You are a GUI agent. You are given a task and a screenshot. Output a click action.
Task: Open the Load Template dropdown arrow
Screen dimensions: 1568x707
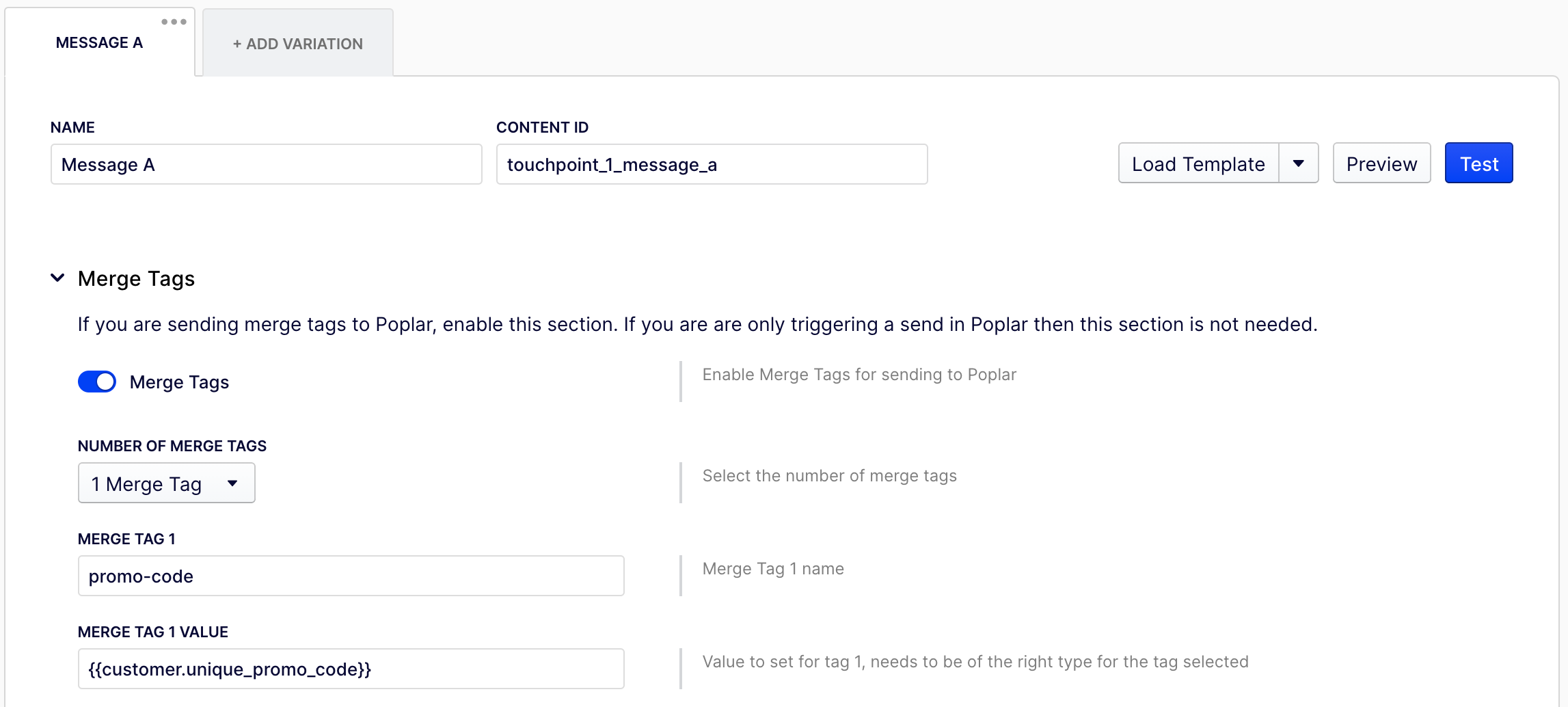click(1298, 163)
